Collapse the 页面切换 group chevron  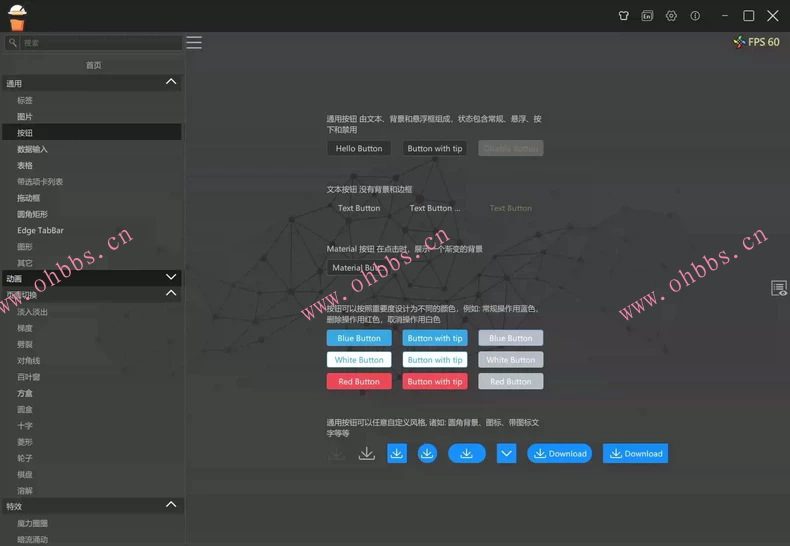171,293
